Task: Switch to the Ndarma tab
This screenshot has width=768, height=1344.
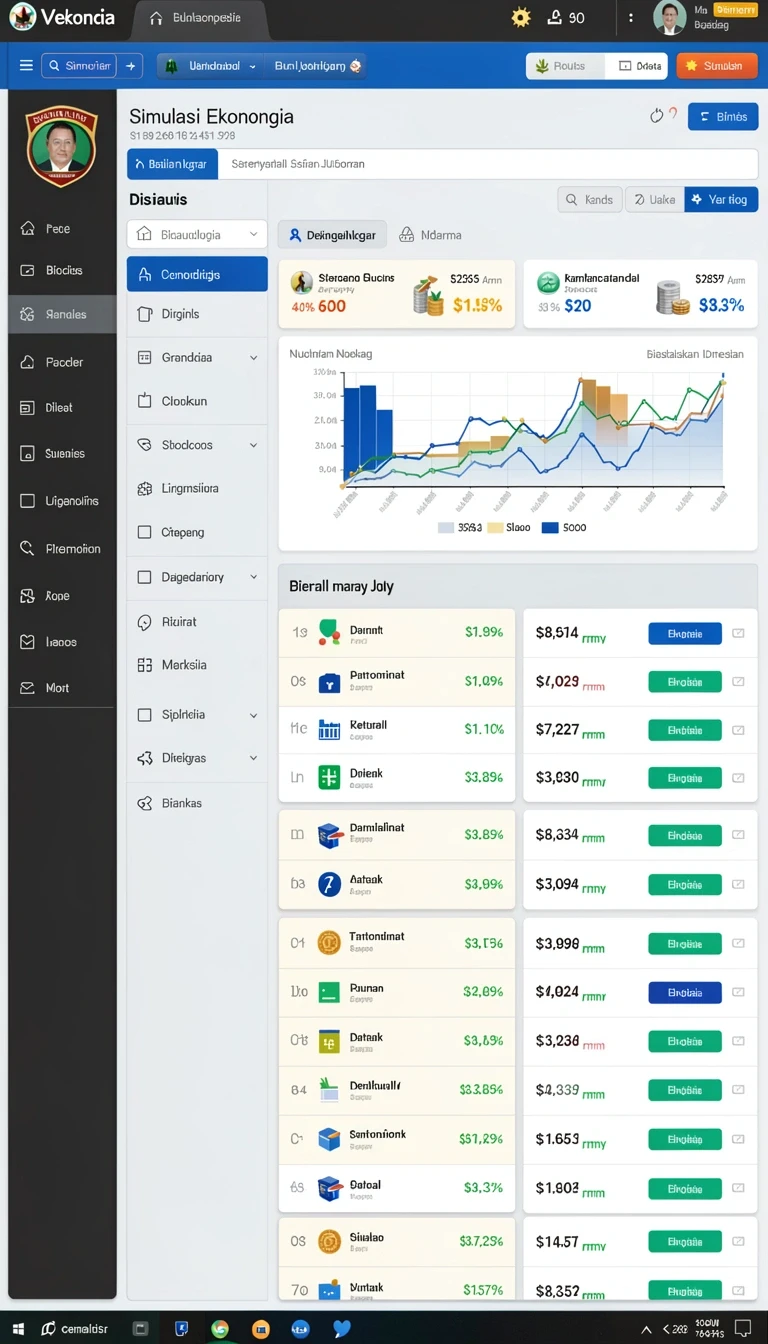Action: click(x=430, y=235)
